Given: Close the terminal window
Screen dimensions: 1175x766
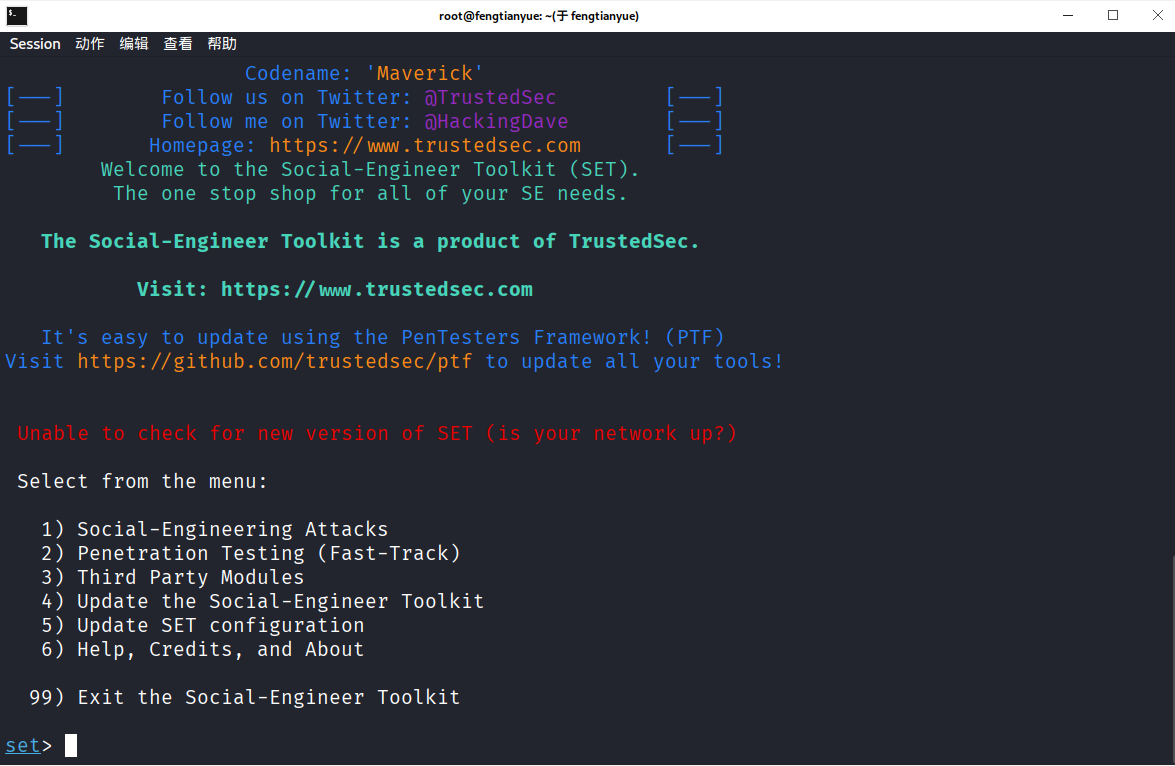Looking at the screenshot, I should 1157,15.
